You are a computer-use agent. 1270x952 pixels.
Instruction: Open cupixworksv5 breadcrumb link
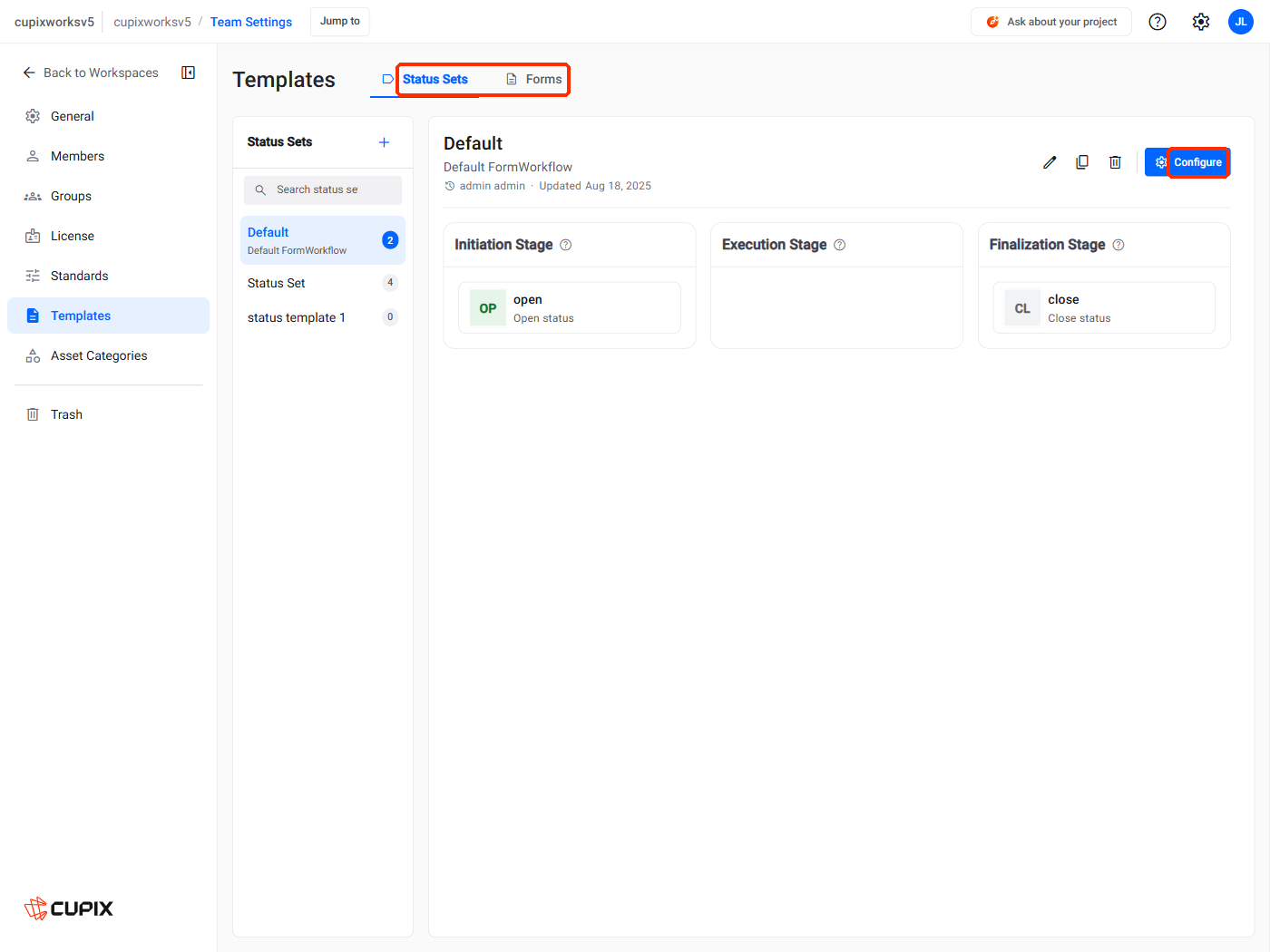(x=152, y=22)
